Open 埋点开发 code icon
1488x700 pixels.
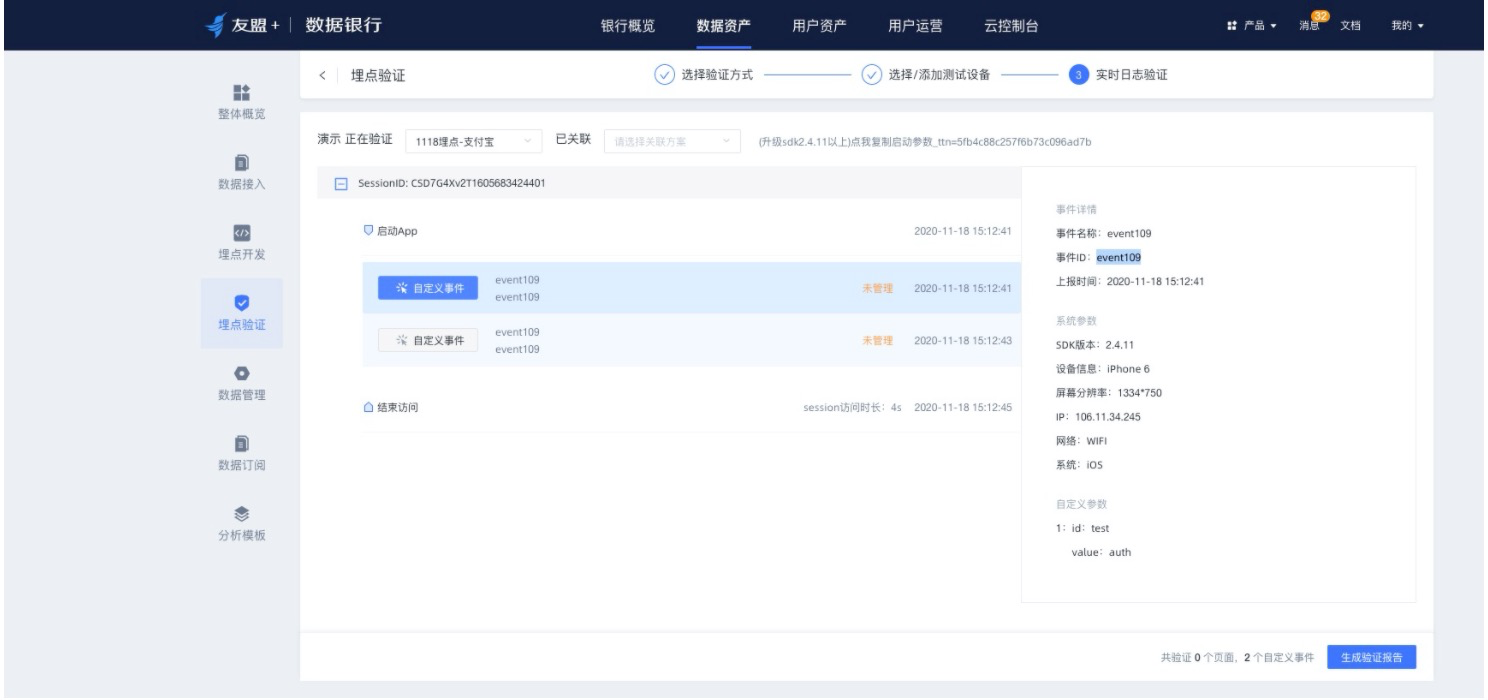pos(241,233)
